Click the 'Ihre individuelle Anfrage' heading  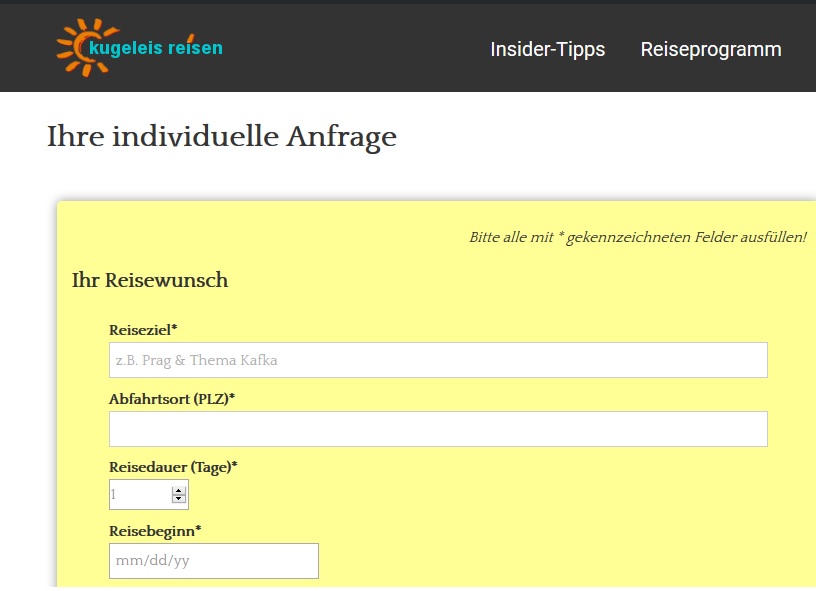click(x=222, y=137)
